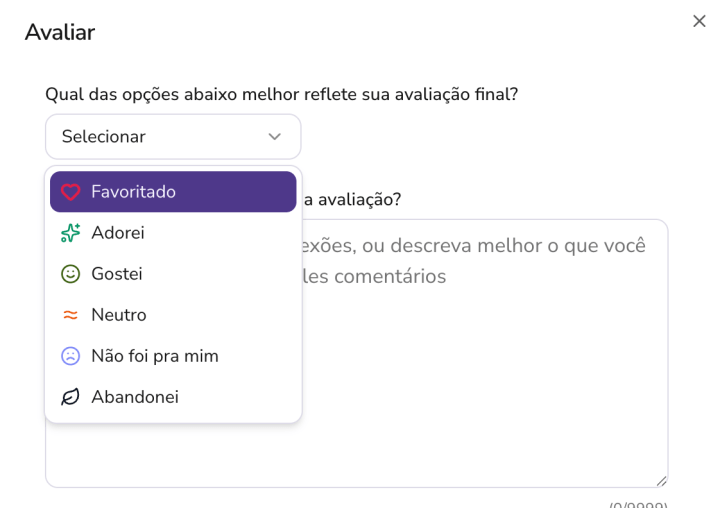Screen dimensions: 720x508
Task: Click the orange wavy Neutro icon
Action: tap(70, 315)
